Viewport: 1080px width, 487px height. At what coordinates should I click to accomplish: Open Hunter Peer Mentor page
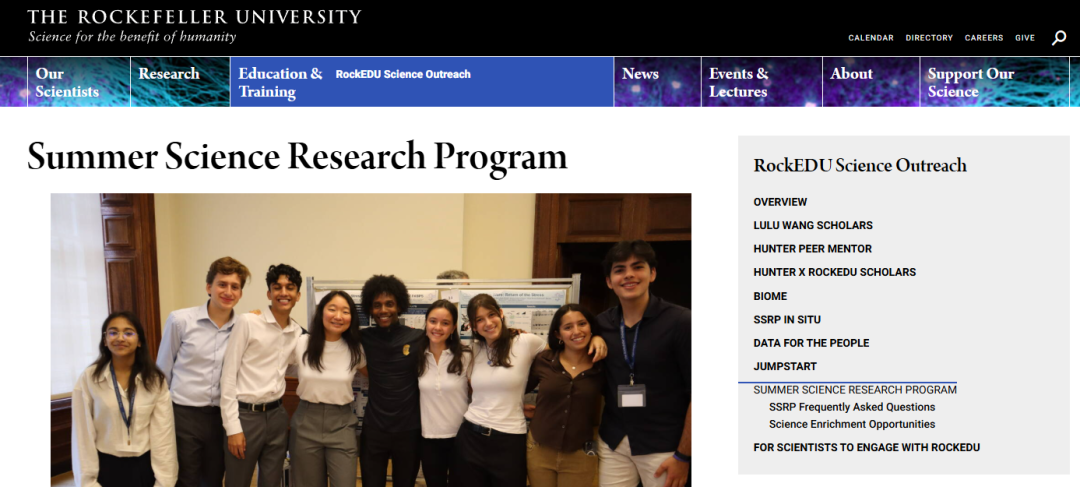pyautogui.click(x=813, y=249)
